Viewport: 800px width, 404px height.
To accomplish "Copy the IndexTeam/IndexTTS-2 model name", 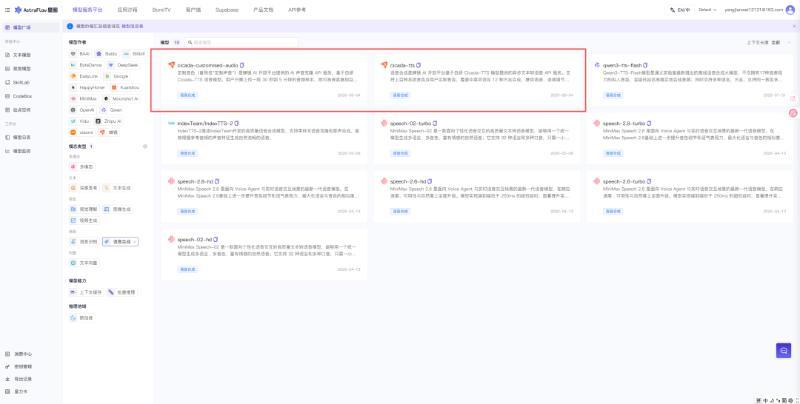I will 237,123.
